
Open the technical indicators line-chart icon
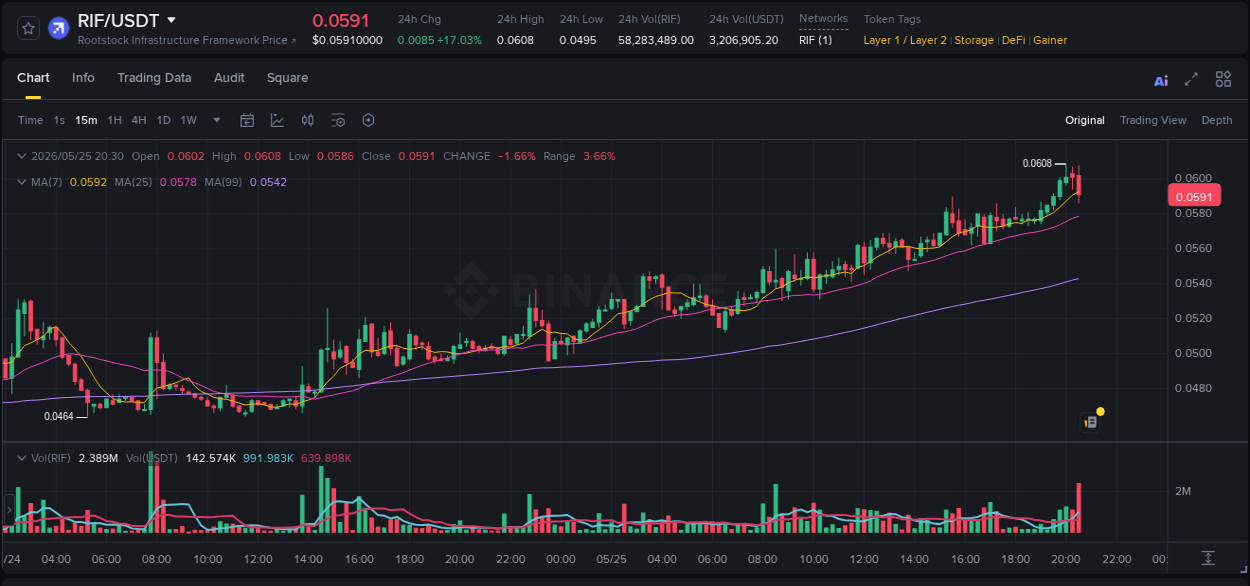[x=277, y=120]
